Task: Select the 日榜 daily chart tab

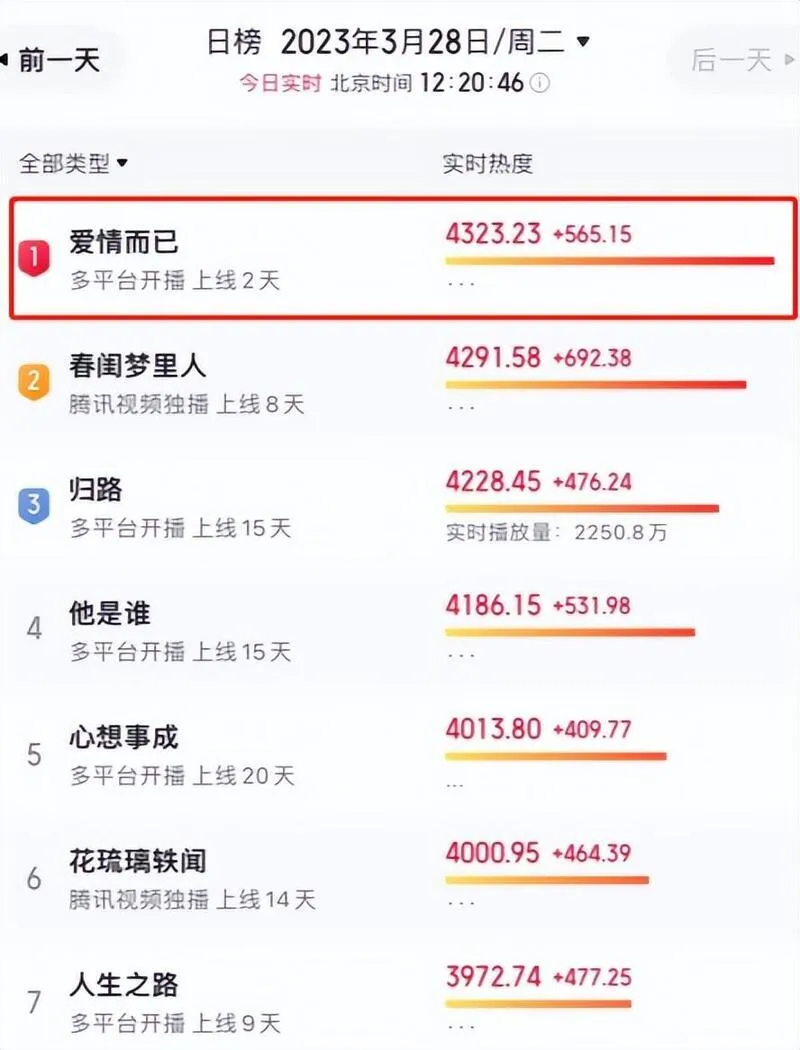Action: point(234,42)
